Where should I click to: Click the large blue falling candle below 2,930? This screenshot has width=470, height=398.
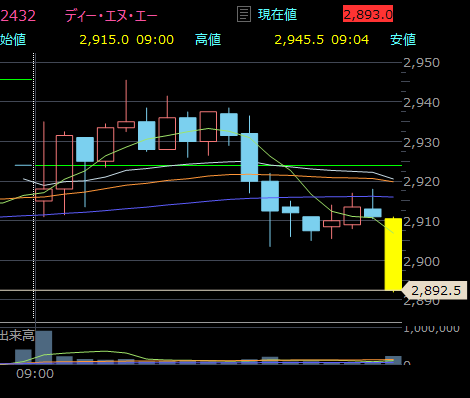[249, 157]
